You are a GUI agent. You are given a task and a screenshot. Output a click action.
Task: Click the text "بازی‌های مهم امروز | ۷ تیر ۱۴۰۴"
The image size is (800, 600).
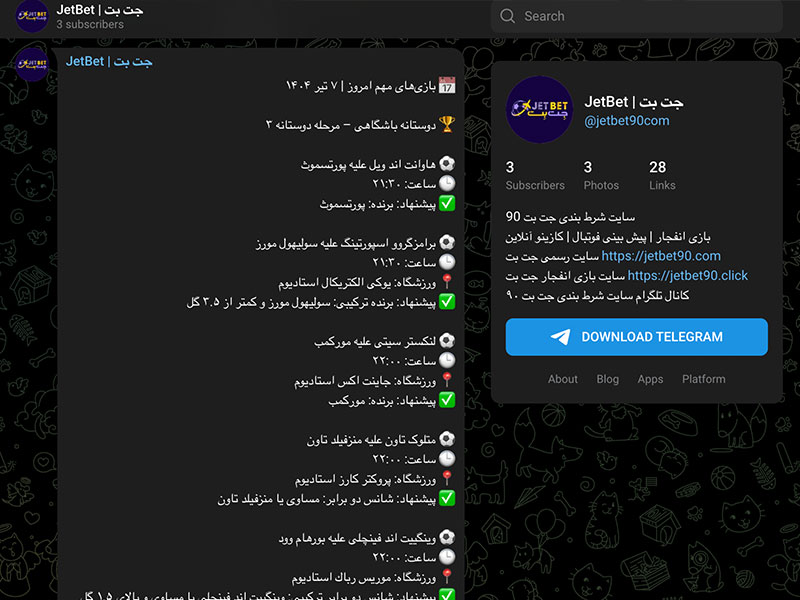click(x=361, y=86)
